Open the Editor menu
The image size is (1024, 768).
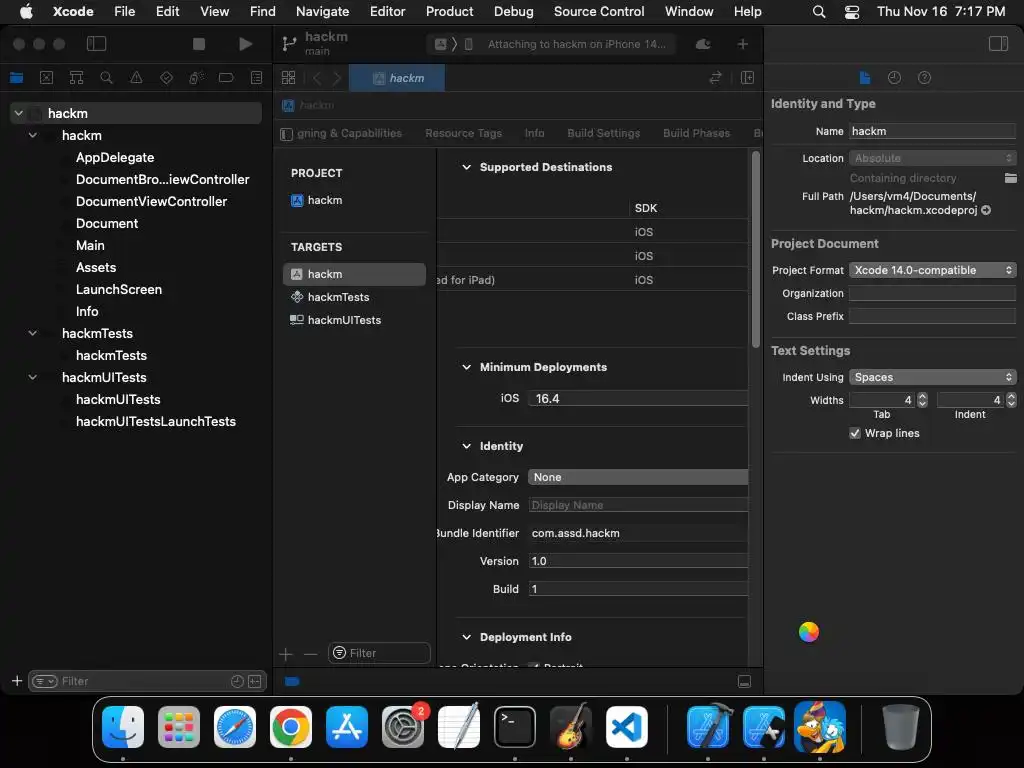tap(387, 11)
